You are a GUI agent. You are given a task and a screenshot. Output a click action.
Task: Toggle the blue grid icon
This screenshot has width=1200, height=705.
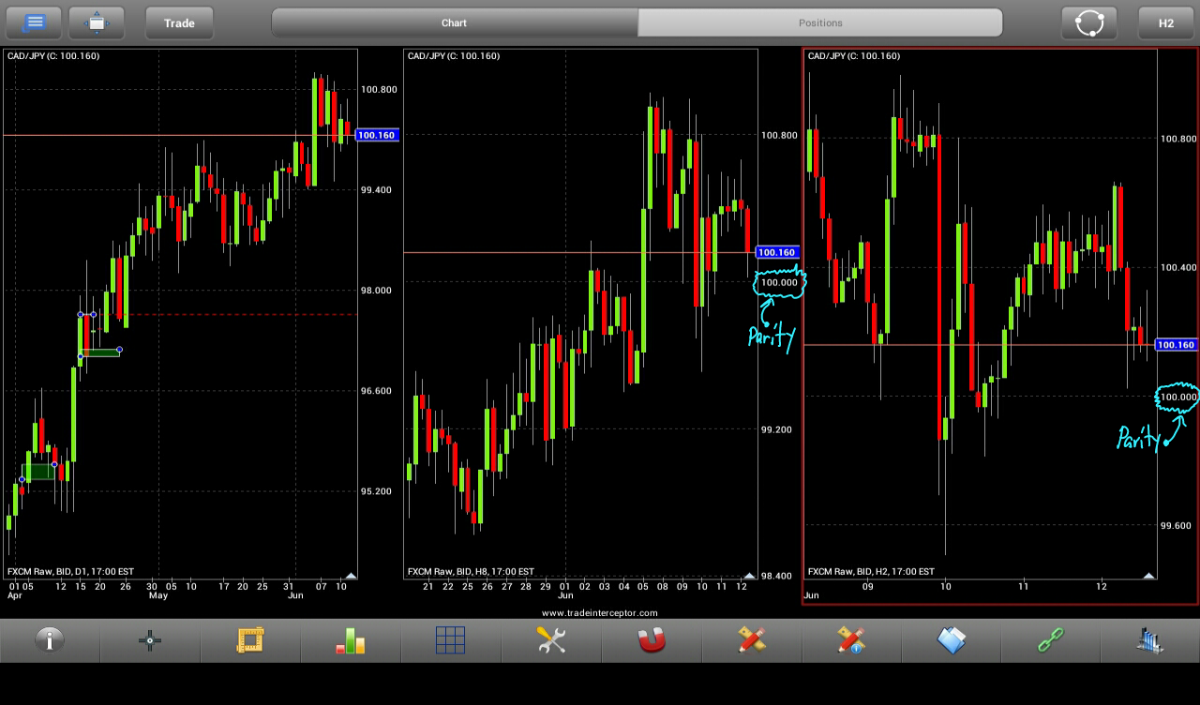point(450,640)
